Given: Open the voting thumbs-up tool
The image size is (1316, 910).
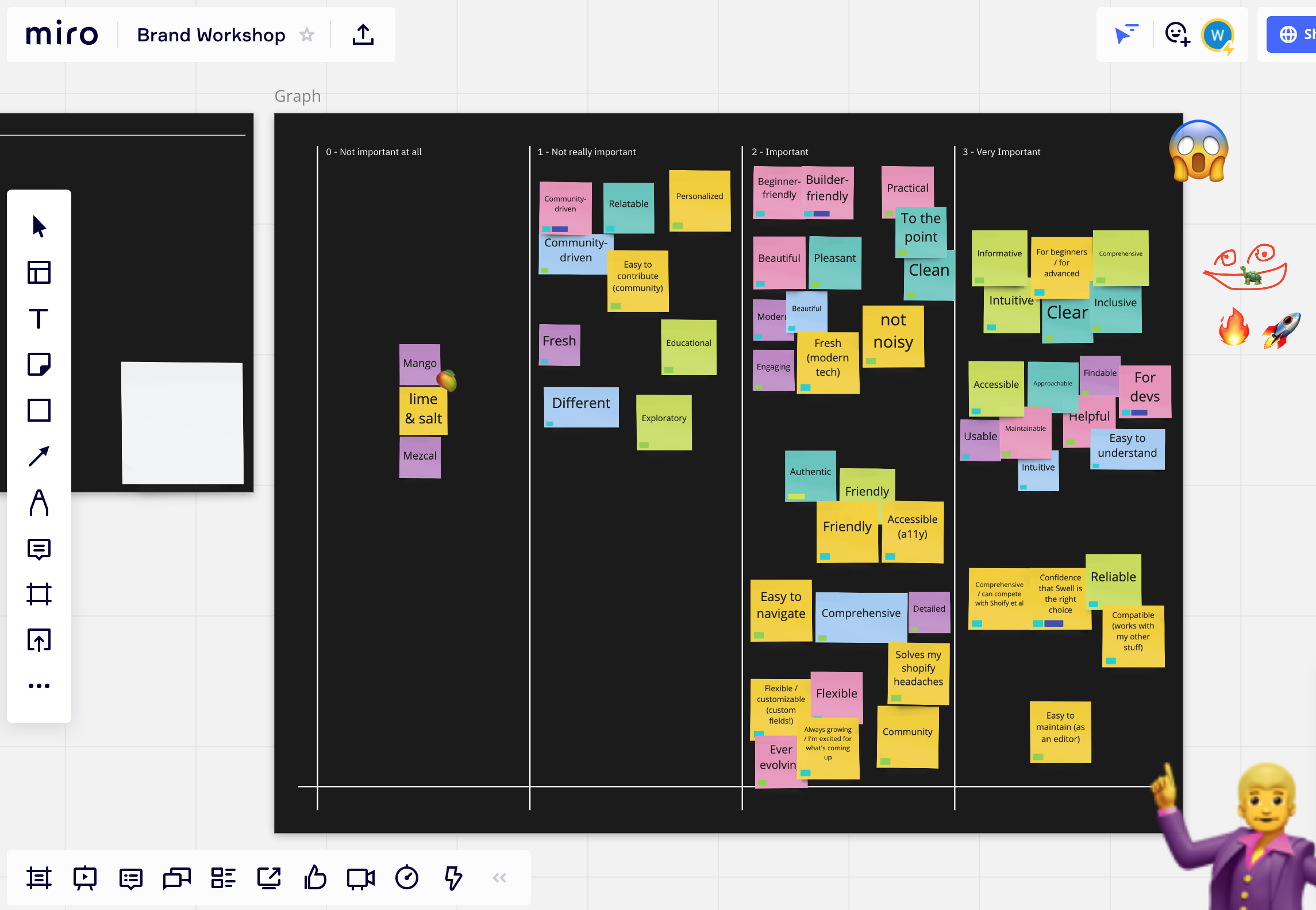Looking at the screenshot, I should point(315,878).
